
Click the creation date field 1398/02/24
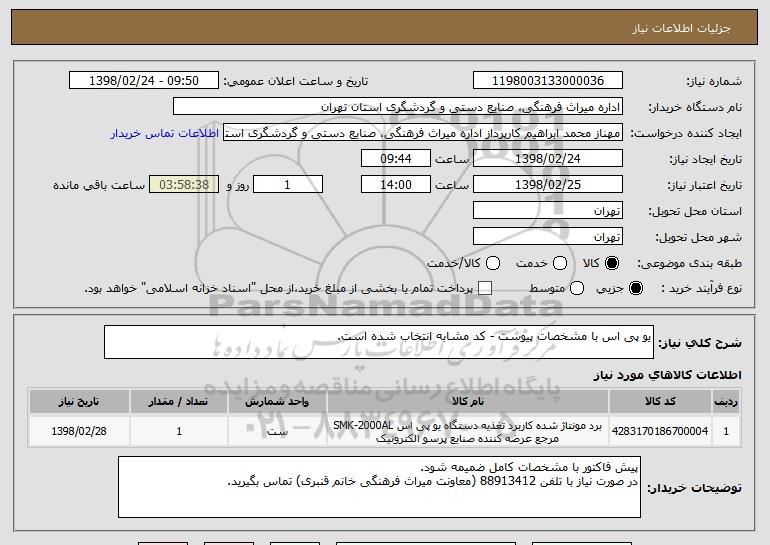(x=548, y=159)
